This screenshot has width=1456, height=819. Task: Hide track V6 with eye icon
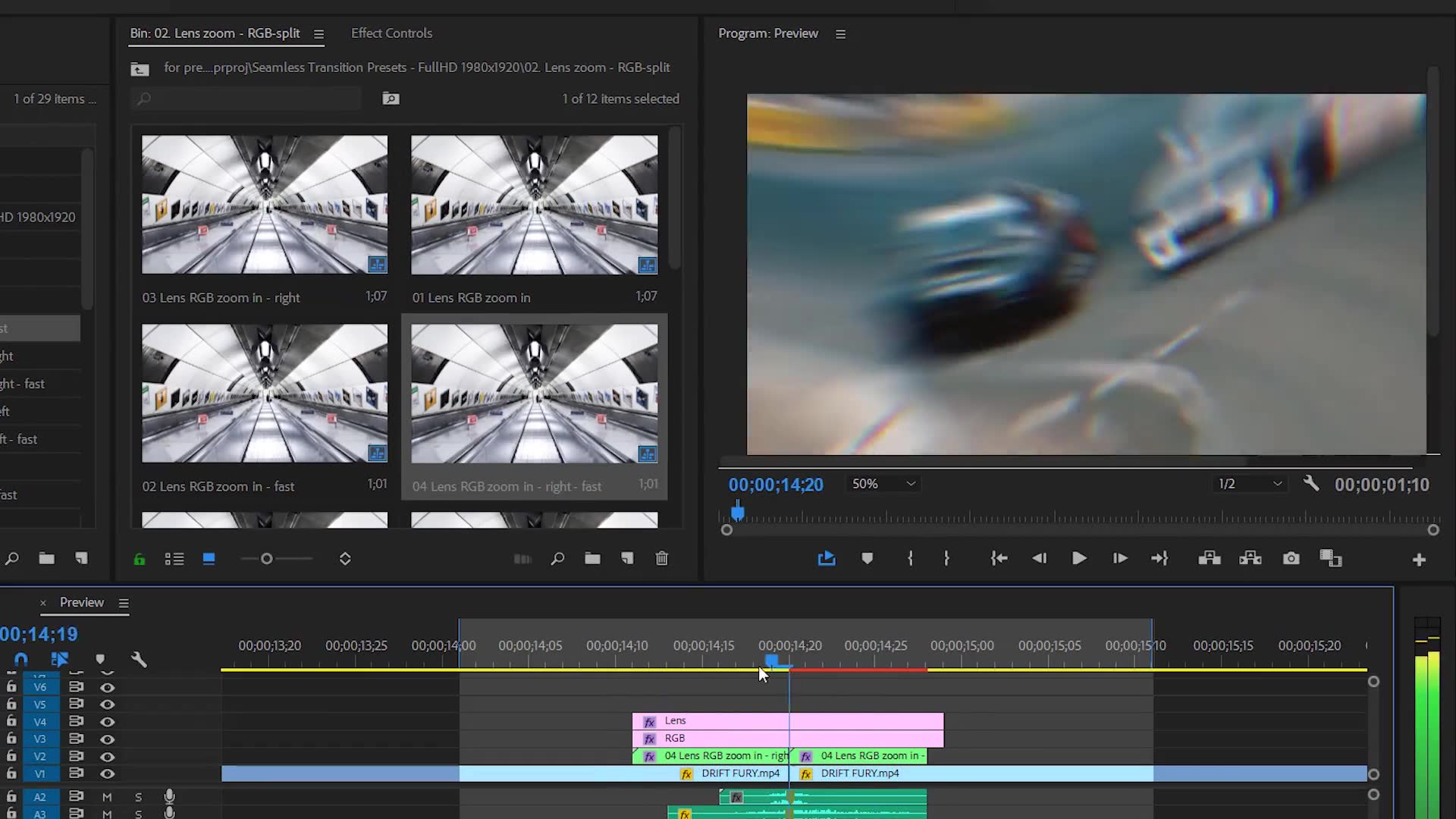pyautogui.click(x=108, y=688)
